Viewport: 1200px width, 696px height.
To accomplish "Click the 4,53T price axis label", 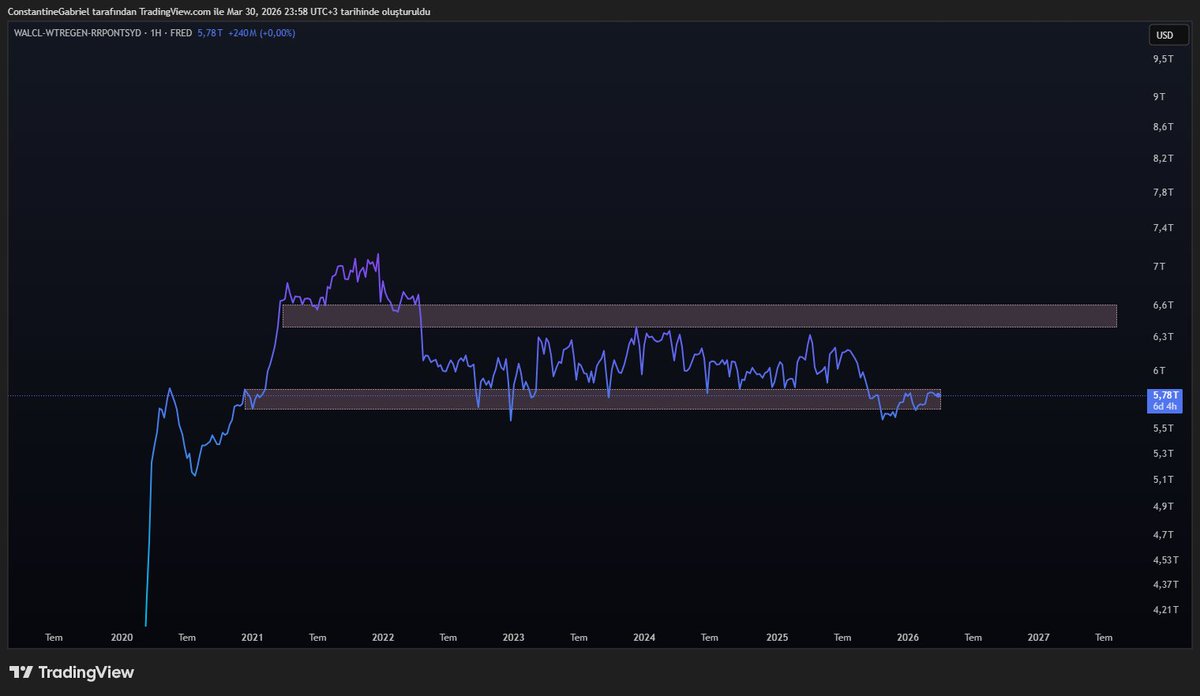I will 1165,560.
